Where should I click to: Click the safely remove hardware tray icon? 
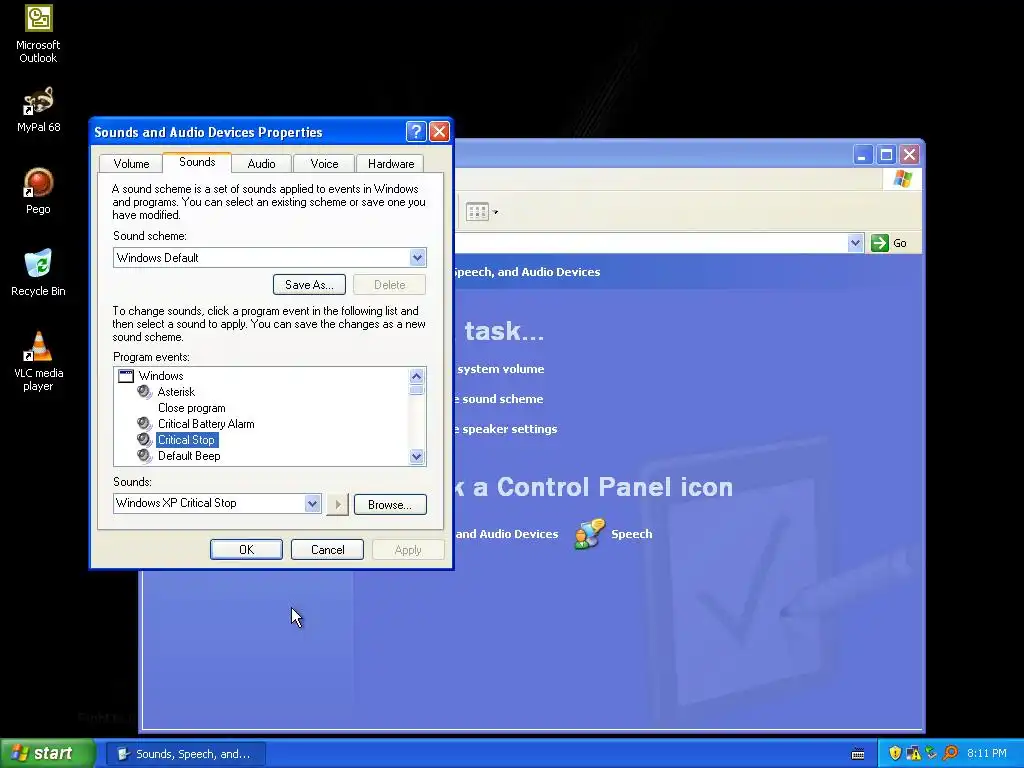click(931, 753)
